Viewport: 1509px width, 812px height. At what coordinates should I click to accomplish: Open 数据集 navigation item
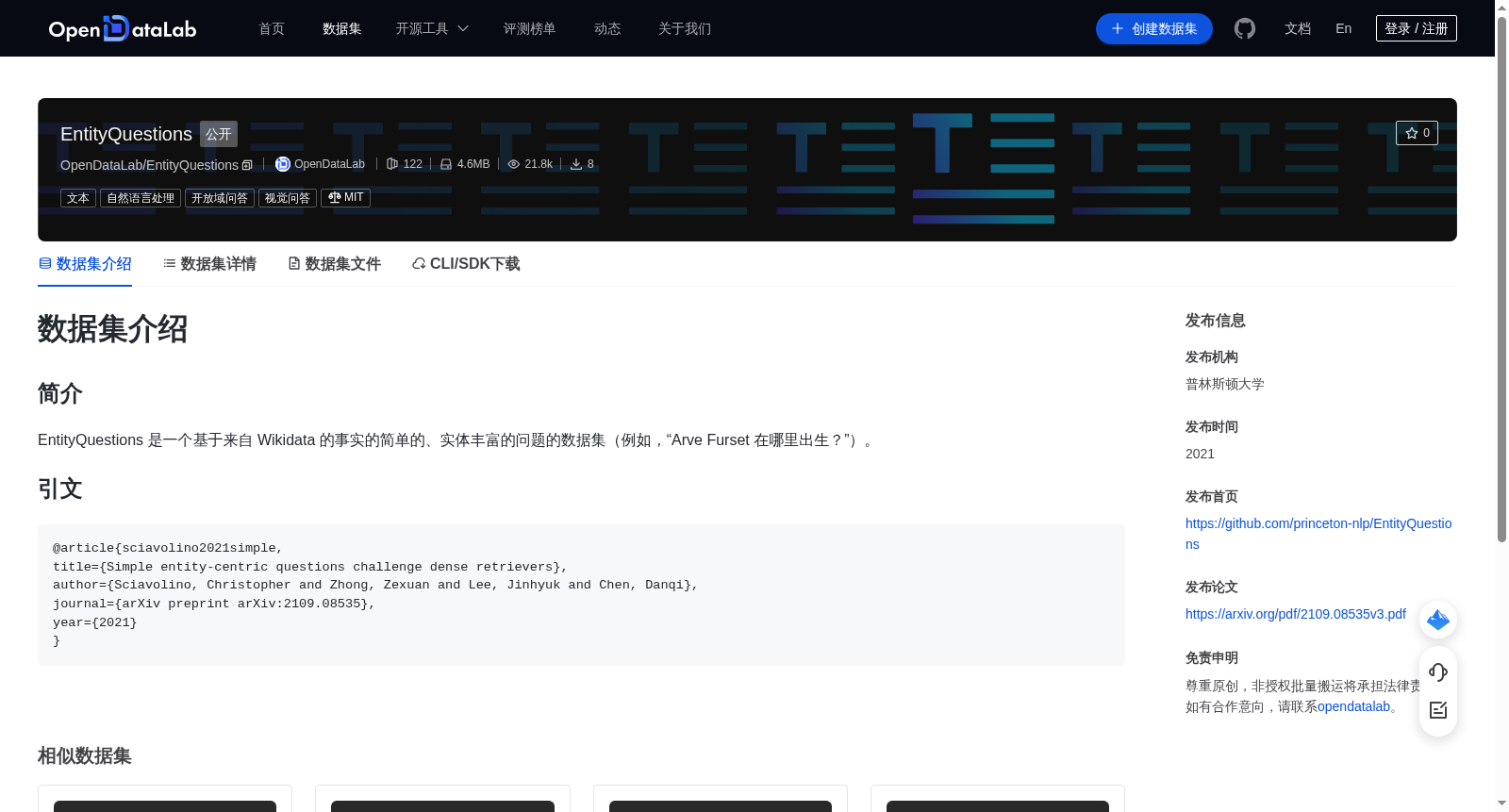(342, 28)
